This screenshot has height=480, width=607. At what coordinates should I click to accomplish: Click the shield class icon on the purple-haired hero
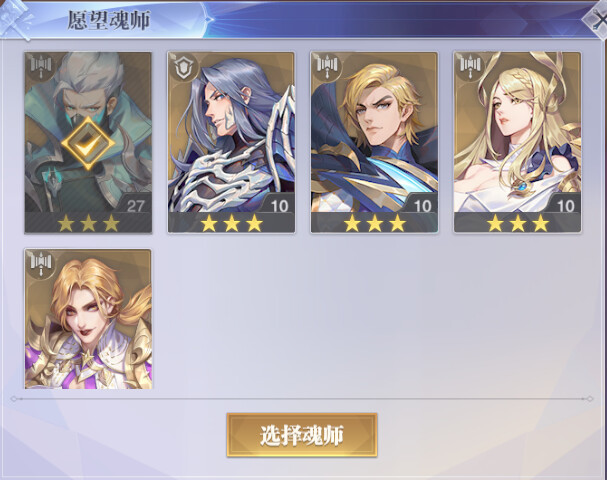(183, 67)
